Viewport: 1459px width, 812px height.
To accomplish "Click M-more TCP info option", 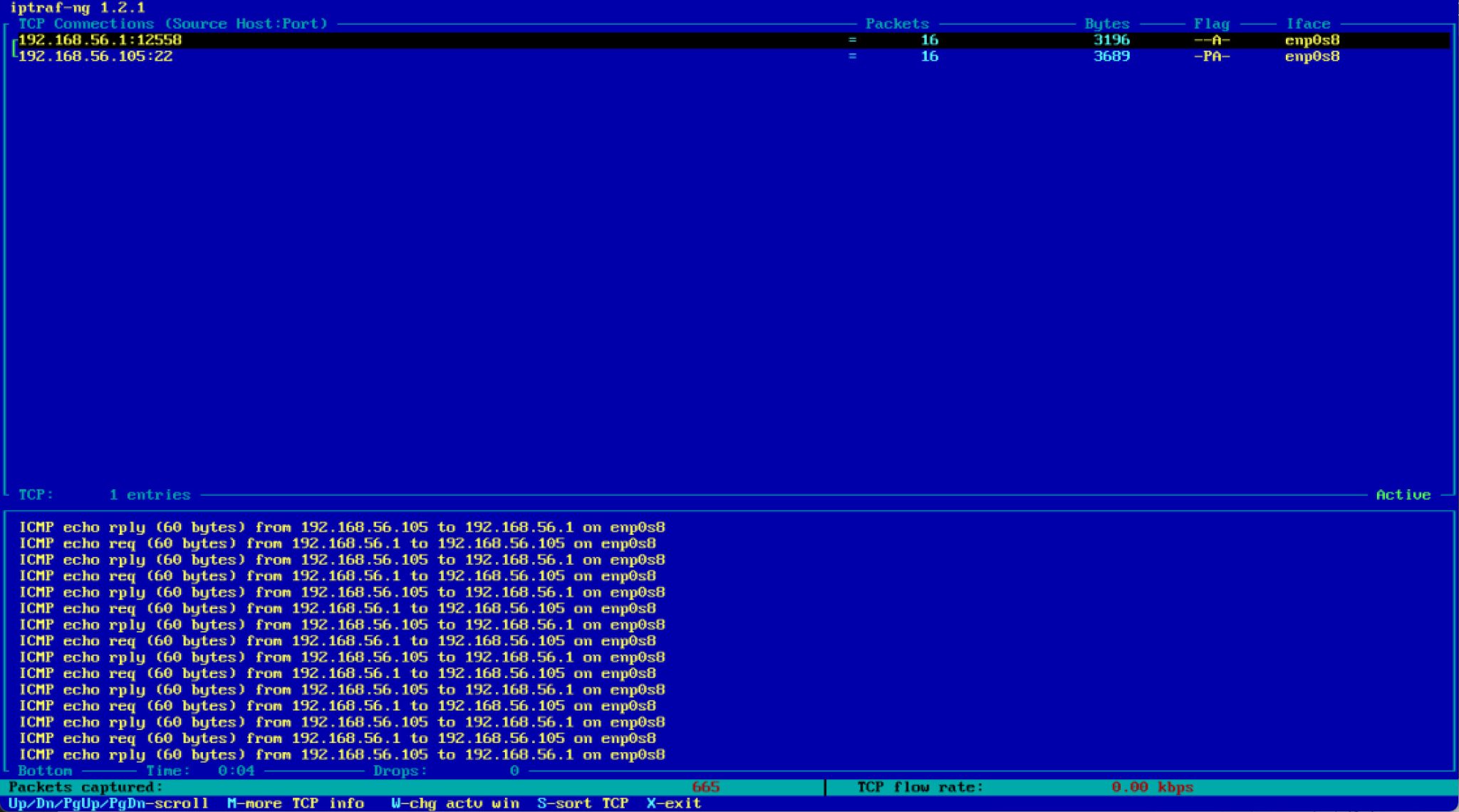I will (296, 803).
